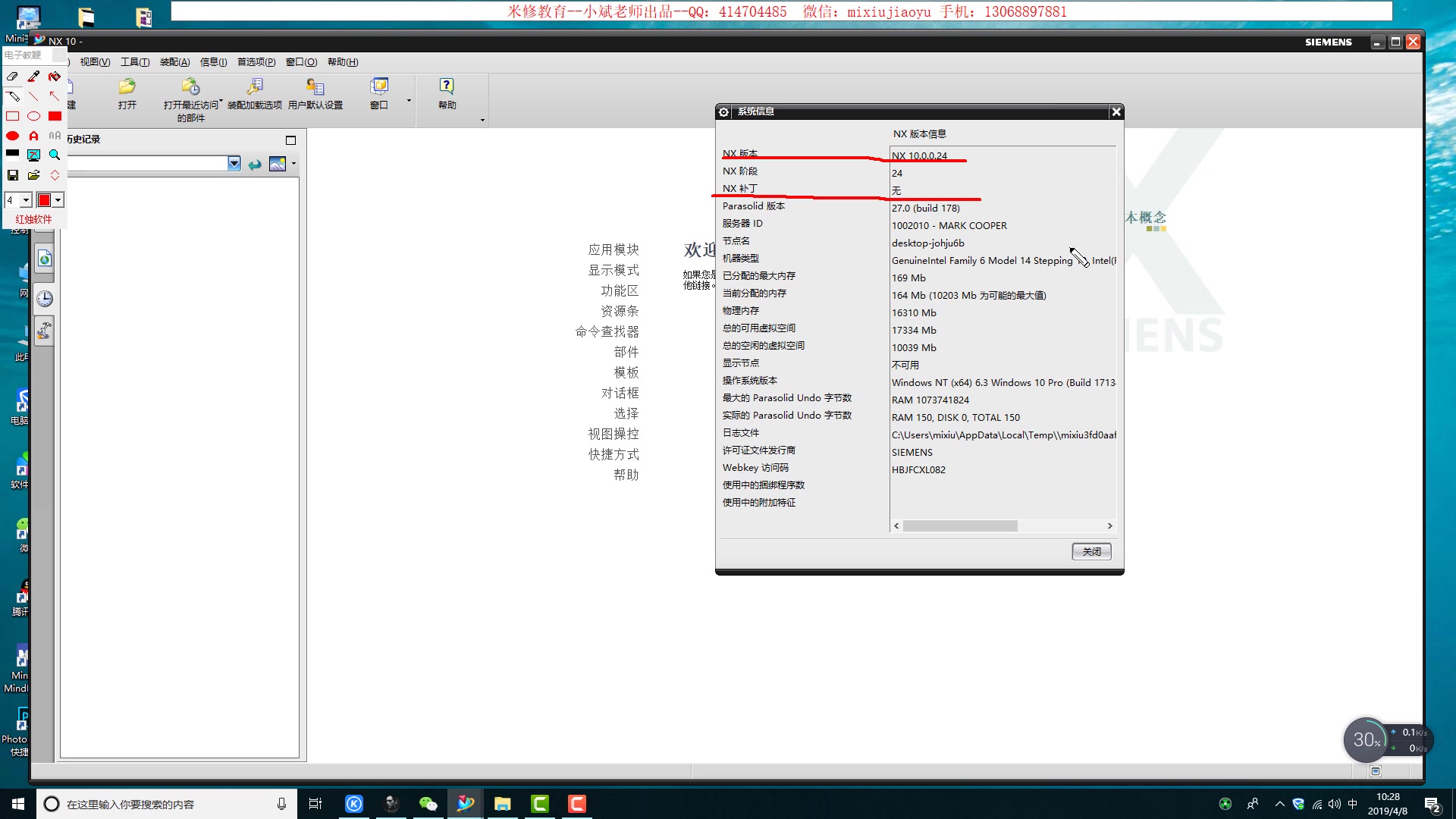The image size is (1456, 819).
Task: Click the red pen color swatch
Action: (44, 200)
